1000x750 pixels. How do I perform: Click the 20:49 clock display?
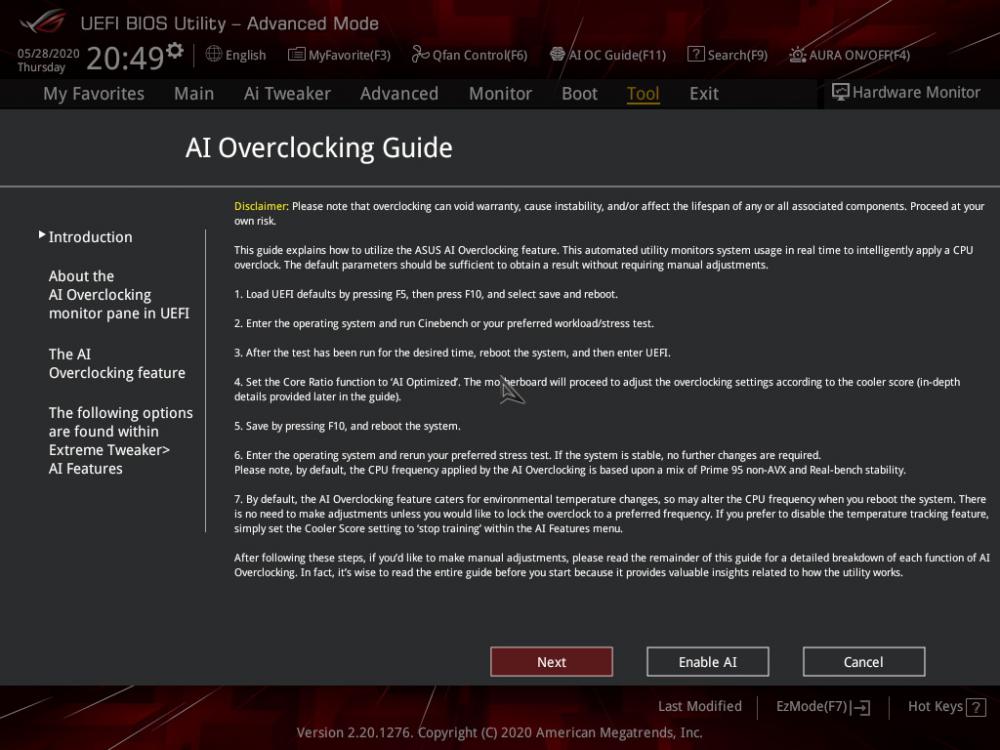tap(126, 58)
